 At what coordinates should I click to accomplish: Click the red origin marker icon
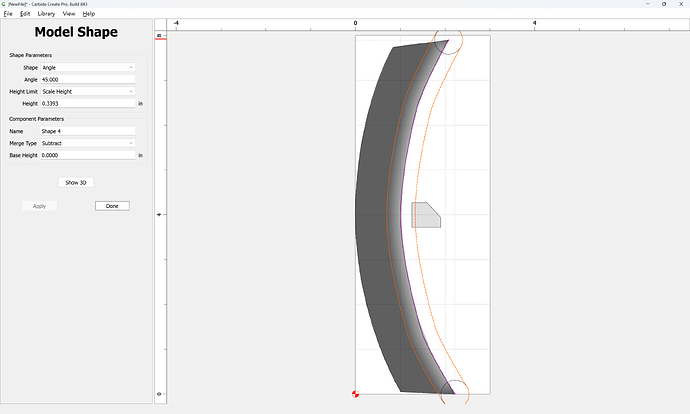pyautogui.click(x=356, y=394)
